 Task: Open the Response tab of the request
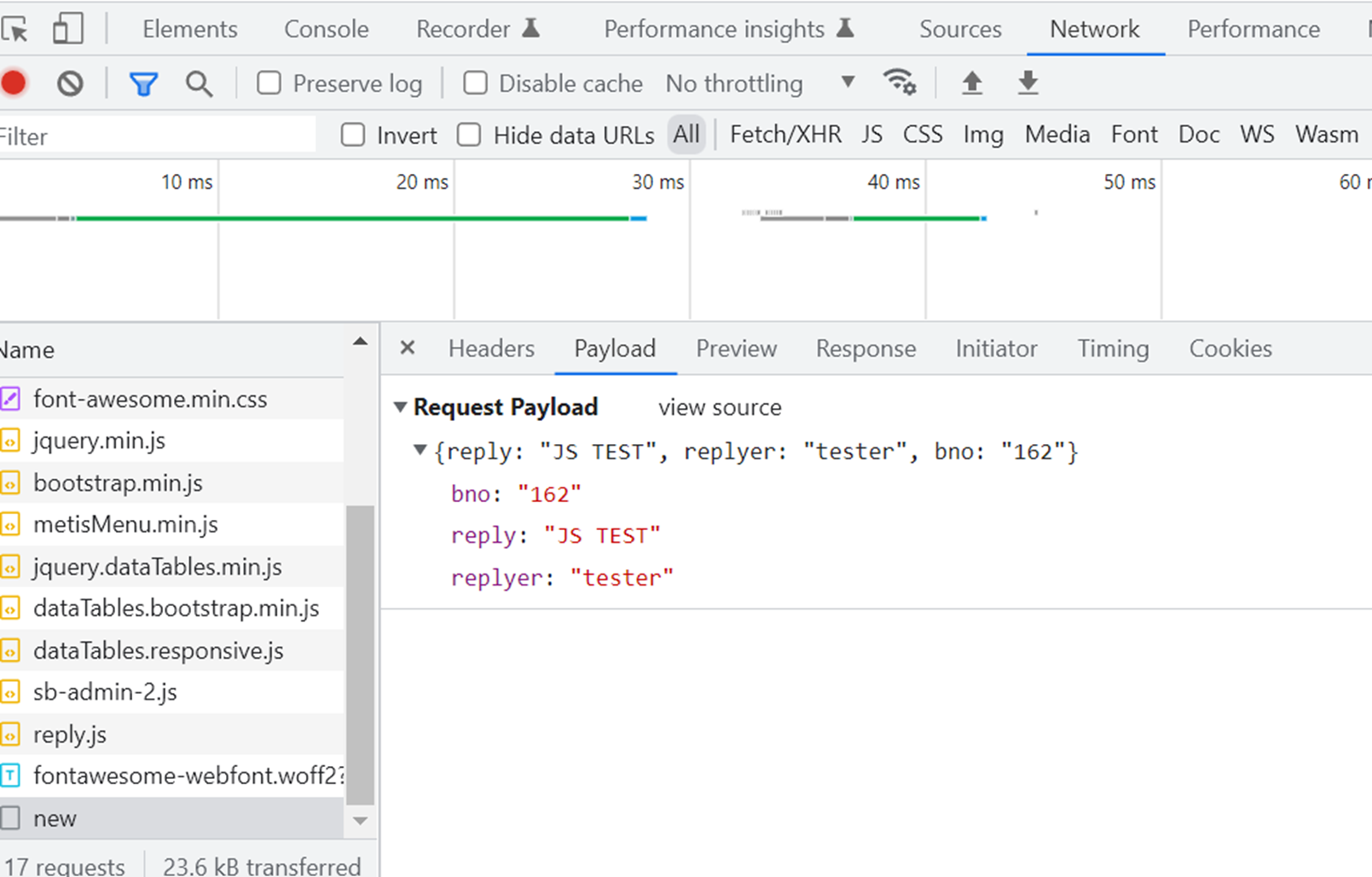(865, 349)
